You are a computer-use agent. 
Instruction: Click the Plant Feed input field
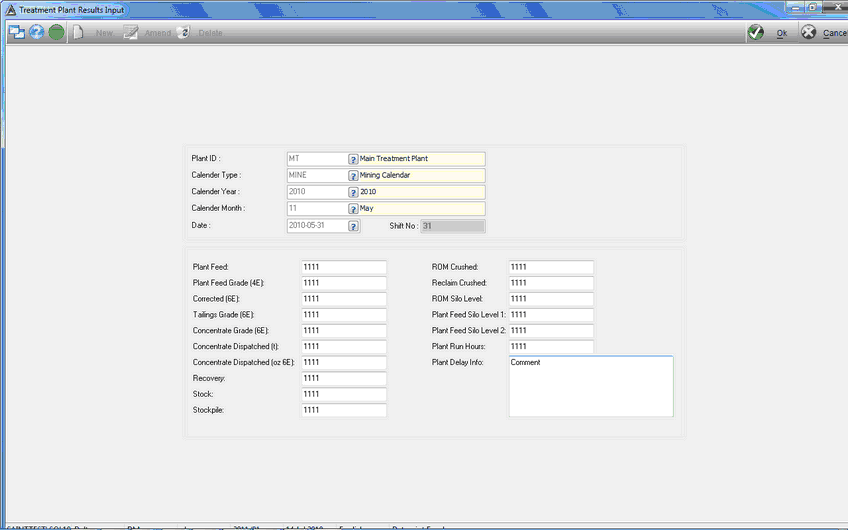pos(344,267)
